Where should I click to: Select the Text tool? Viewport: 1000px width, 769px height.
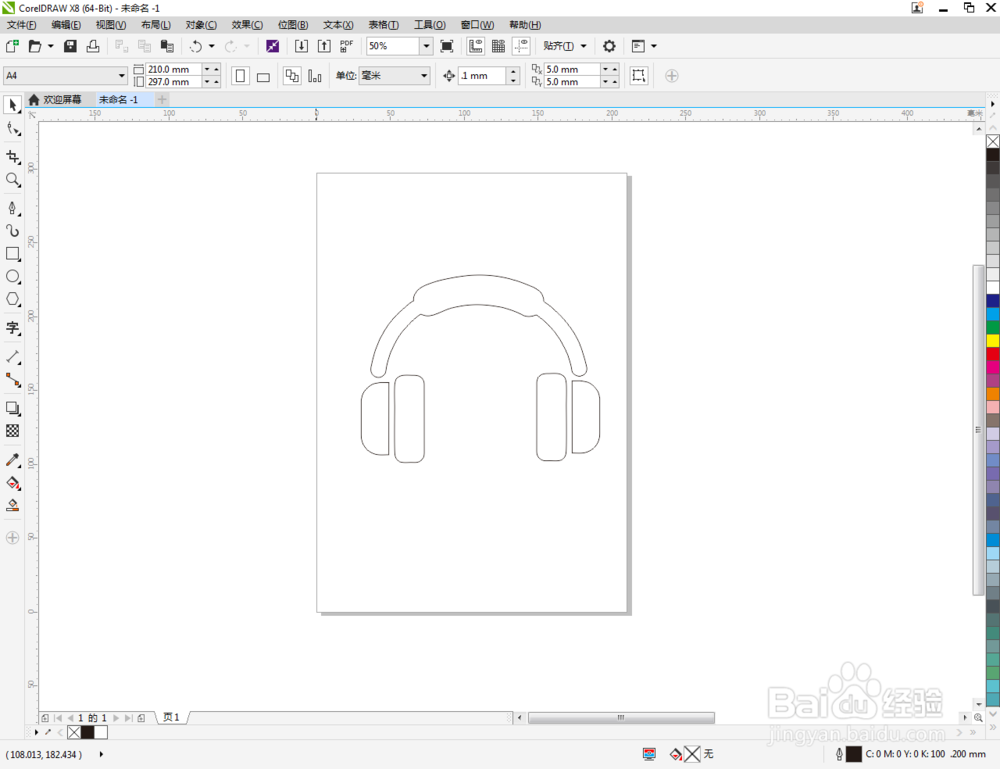(x=12, y=328)
